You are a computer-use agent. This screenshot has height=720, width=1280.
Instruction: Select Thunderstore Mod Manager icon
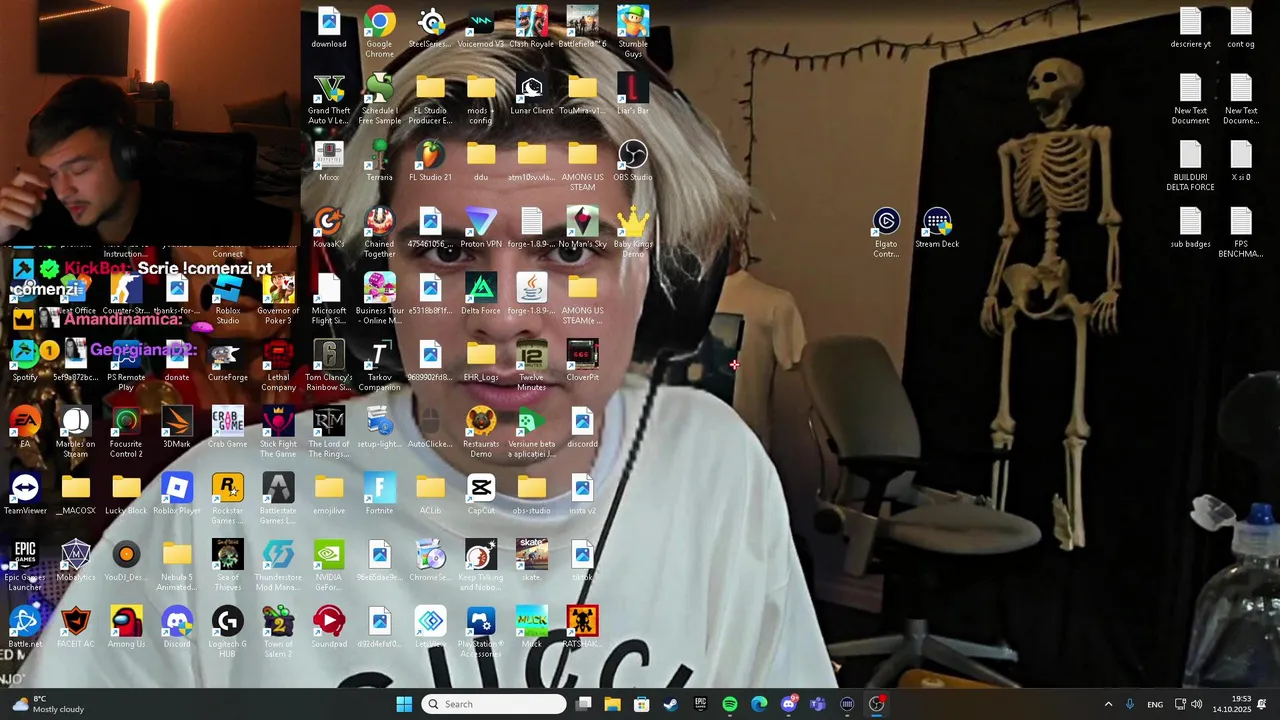point(278,565)
